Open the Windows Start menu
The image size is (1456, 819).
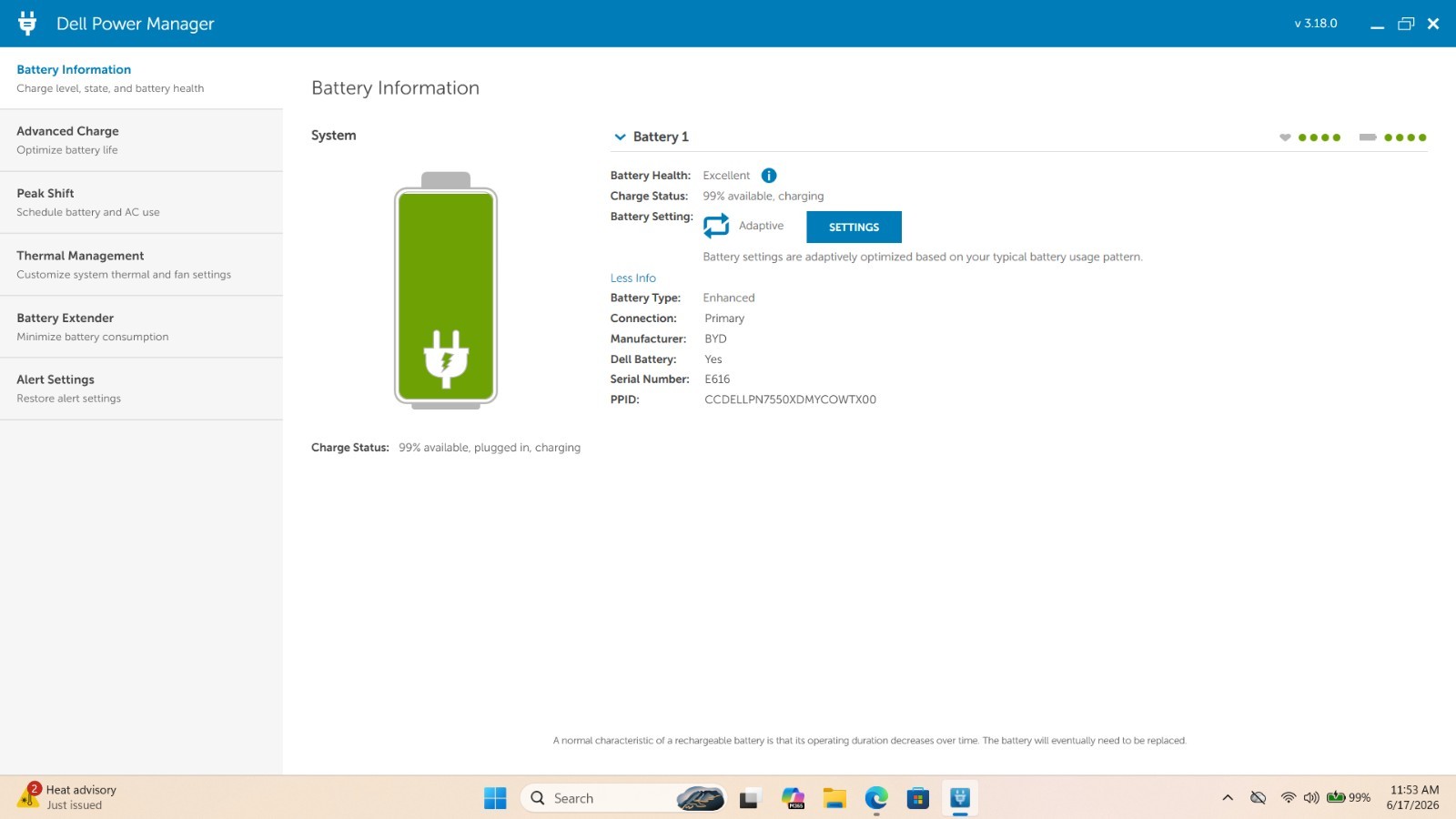pos(495,798)
